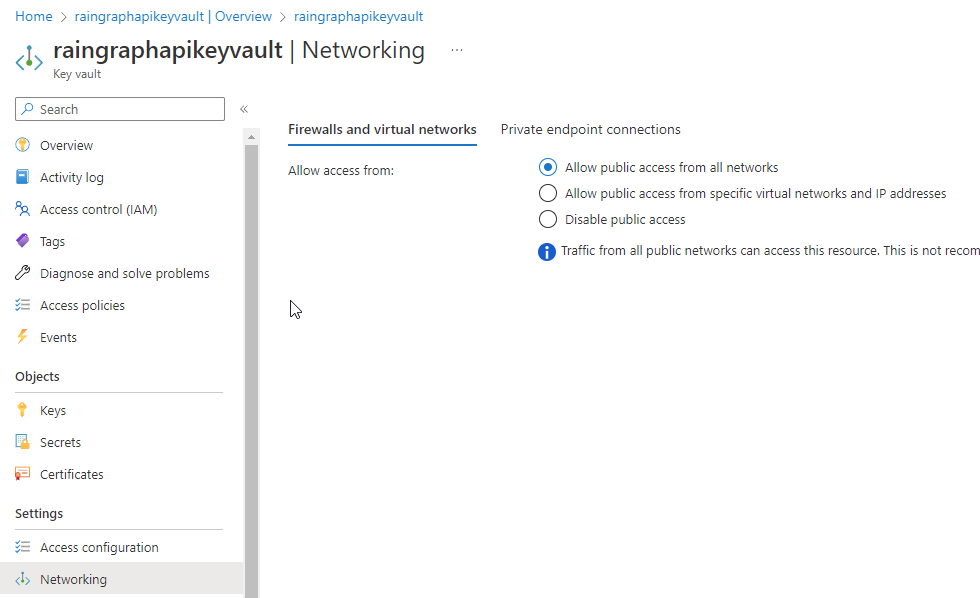Screen dimensions: 980x598
Task: Go to Home breadcrumb link
Action: [x=34, y=16]
